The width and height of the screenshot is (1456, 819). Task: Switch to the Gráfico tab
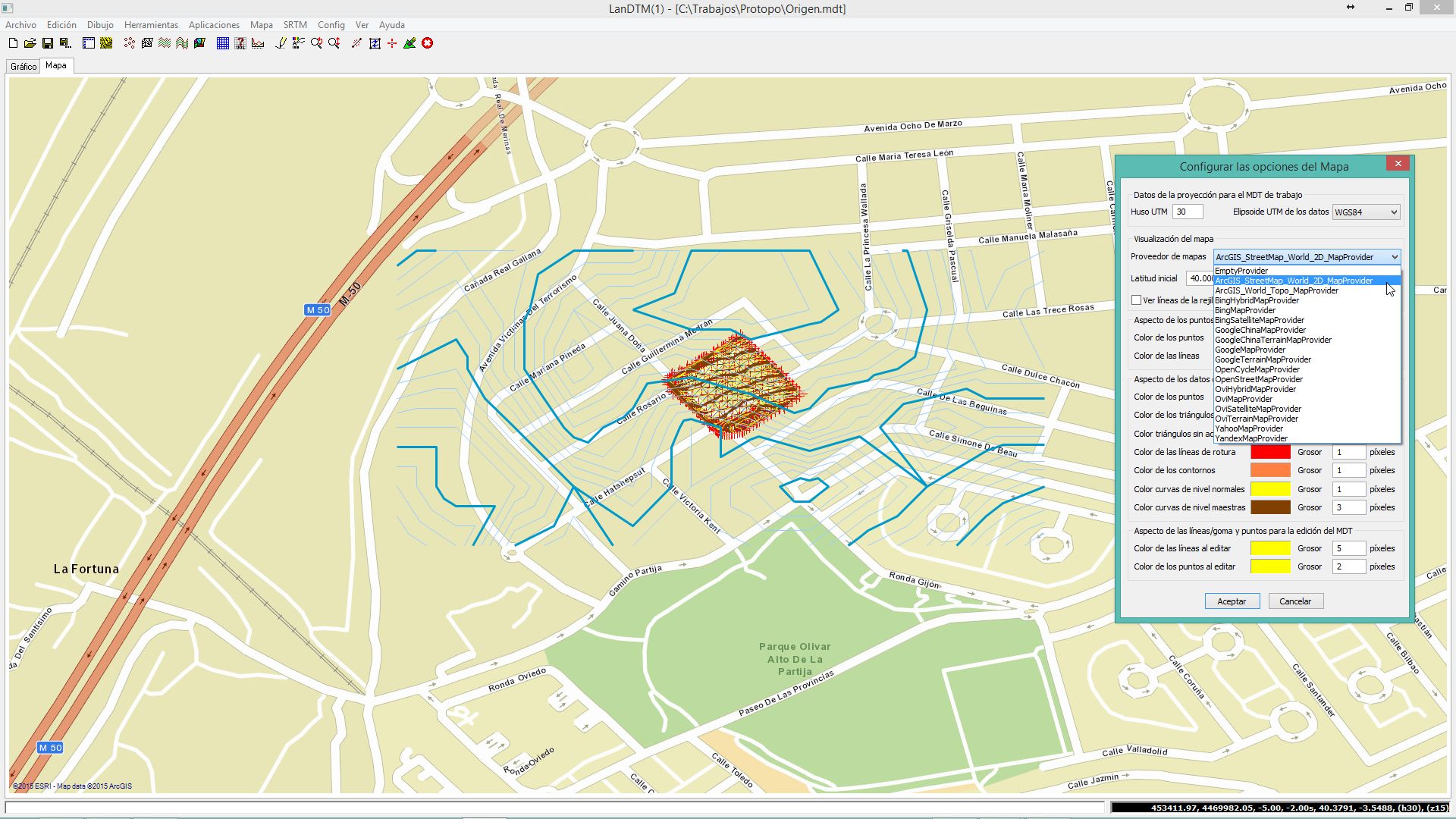pos(24,67)
